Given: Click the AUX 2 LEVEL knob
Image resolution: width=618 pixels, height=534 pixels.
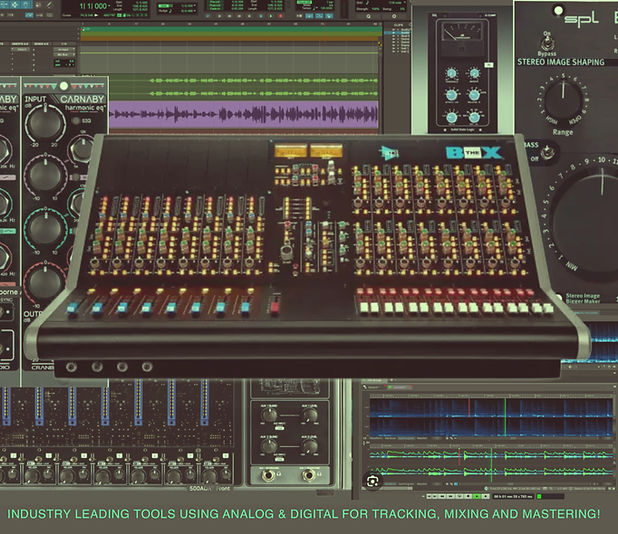Looking at the screenshot, I should coord(309,446).
